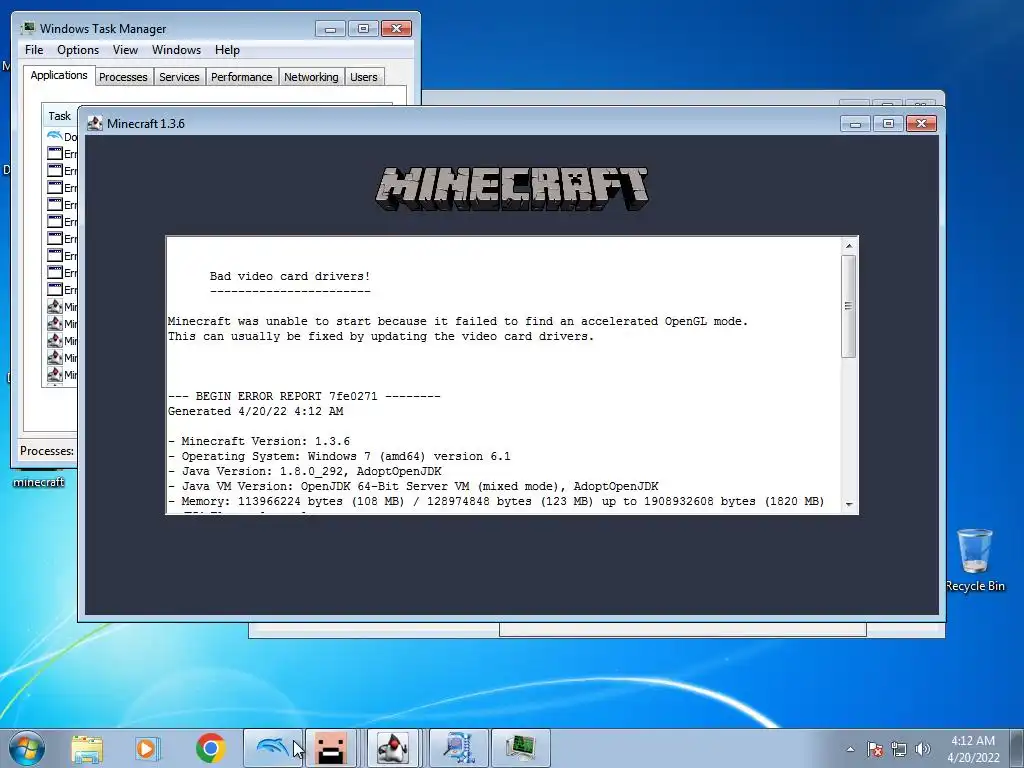Click the 'Java Version: 1.8.0_292' line
Viewport: 1024px width, 768px height.
pyautogui.click(x=305, y=472)
